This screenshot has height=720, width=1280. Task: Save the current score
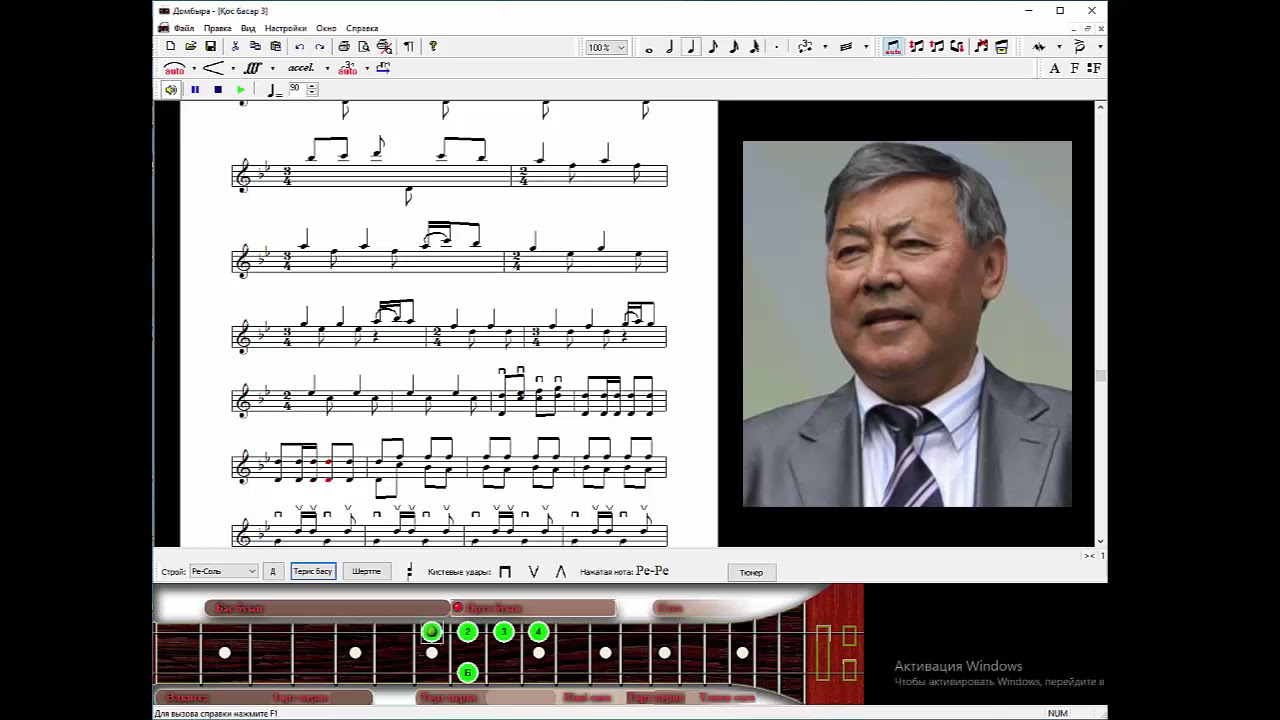[x=210, y=47]
